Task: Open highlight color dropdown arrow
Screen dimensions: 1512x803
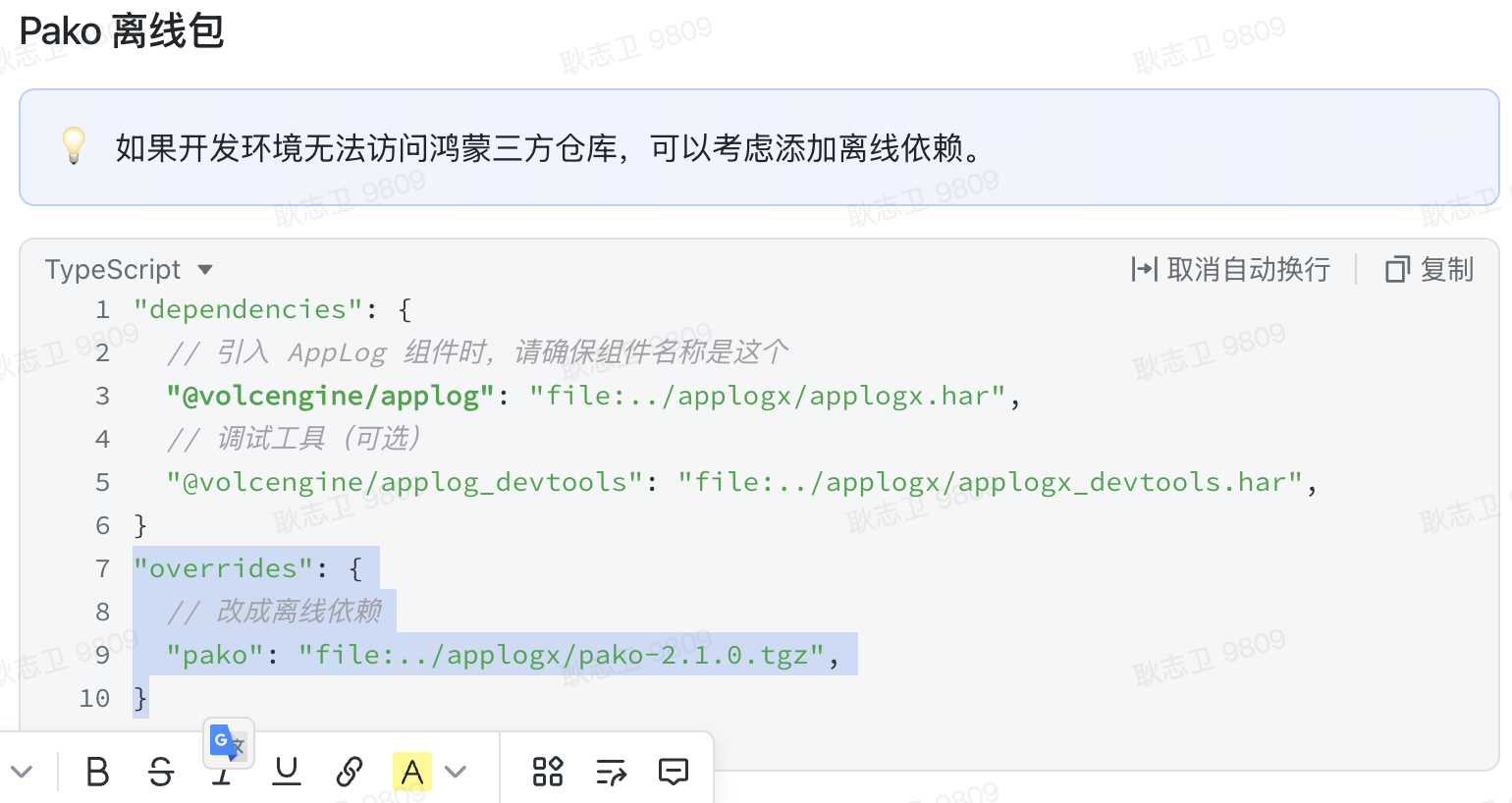Action: point(456,772)
